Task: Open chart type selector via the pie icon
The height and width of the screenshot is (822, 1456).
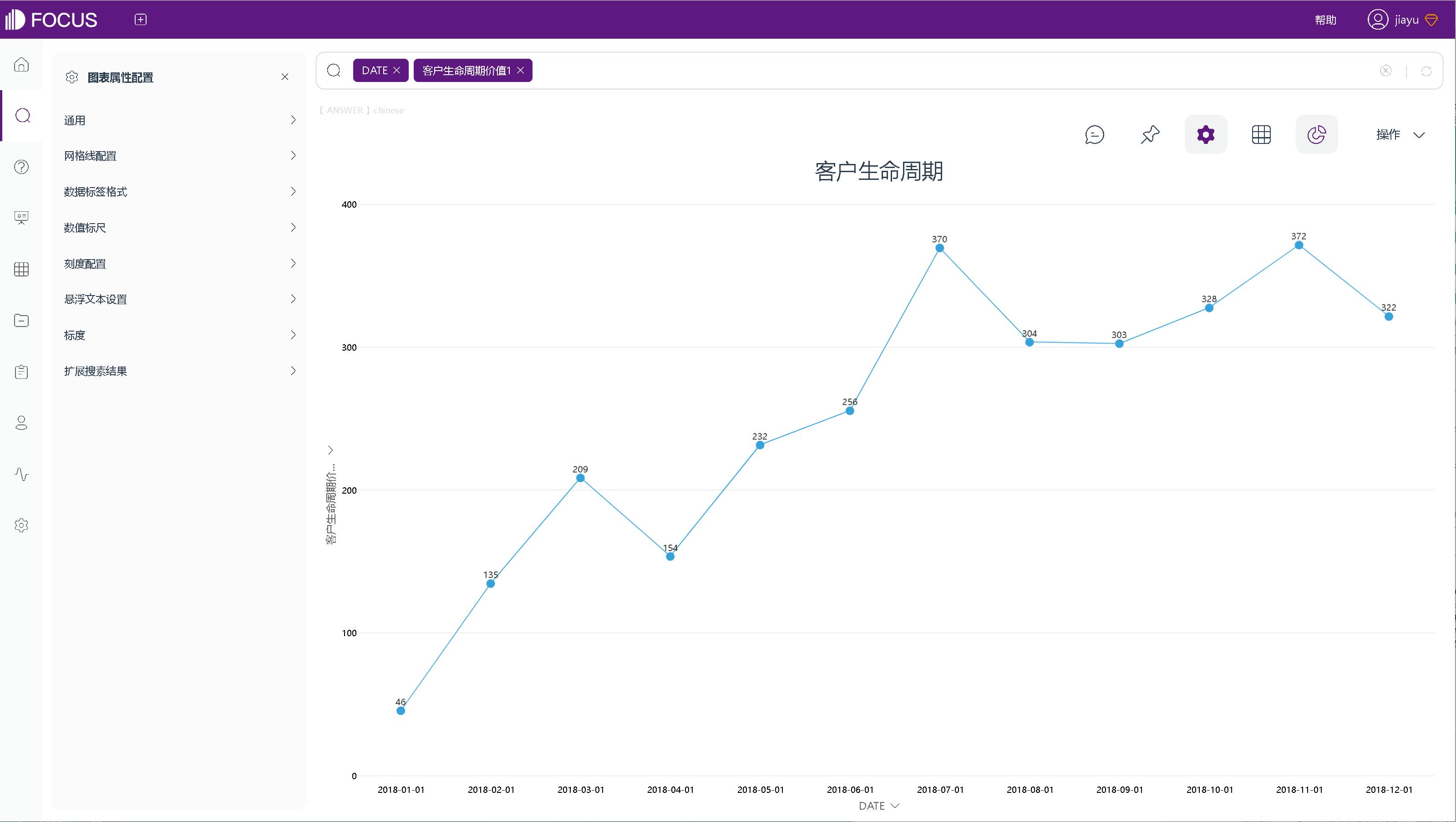Action: coord(1317,134)
